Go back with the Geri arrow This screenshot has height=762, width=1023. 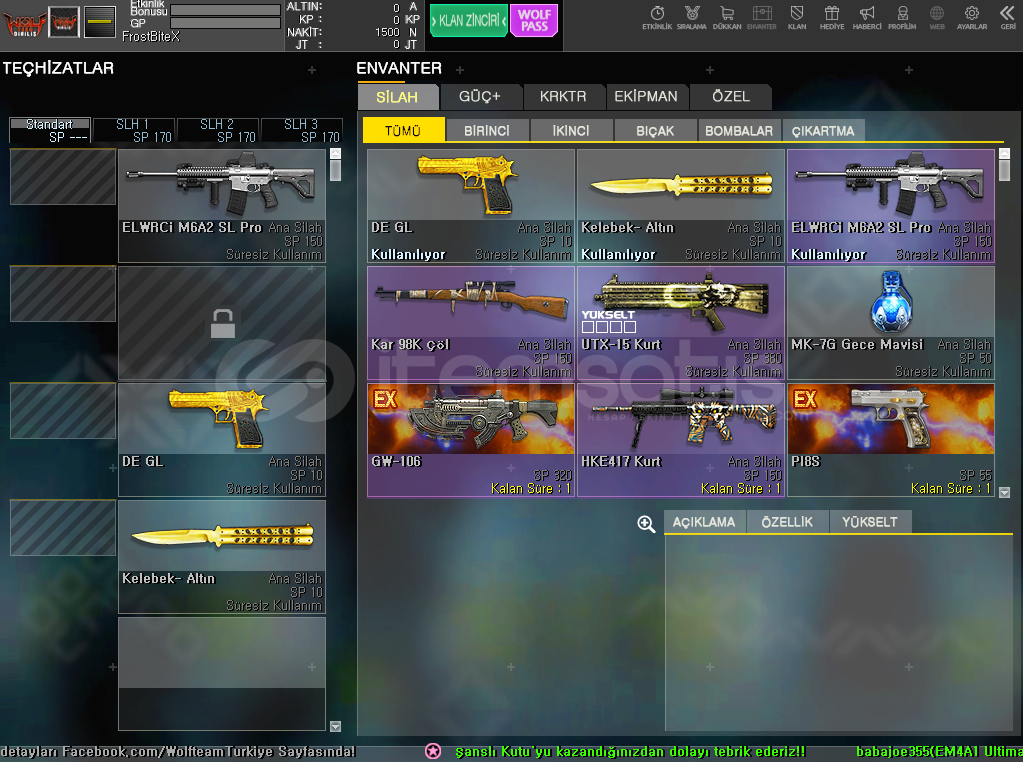tap(1007, 16)
